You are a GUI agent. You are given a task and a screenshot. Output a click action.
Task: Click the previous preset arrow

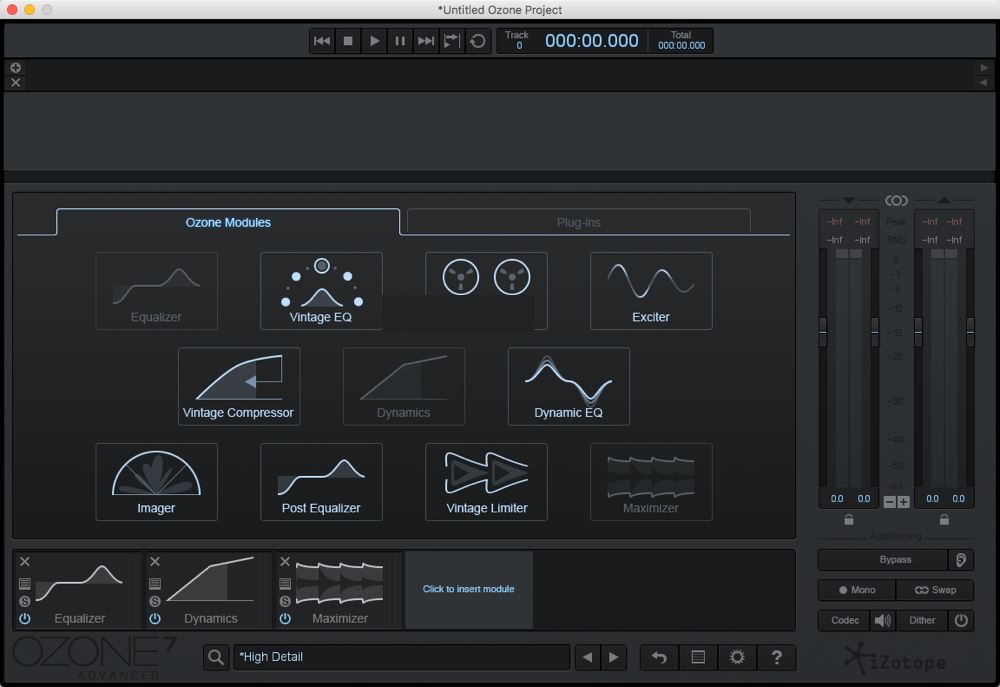(x=587, y=657)
